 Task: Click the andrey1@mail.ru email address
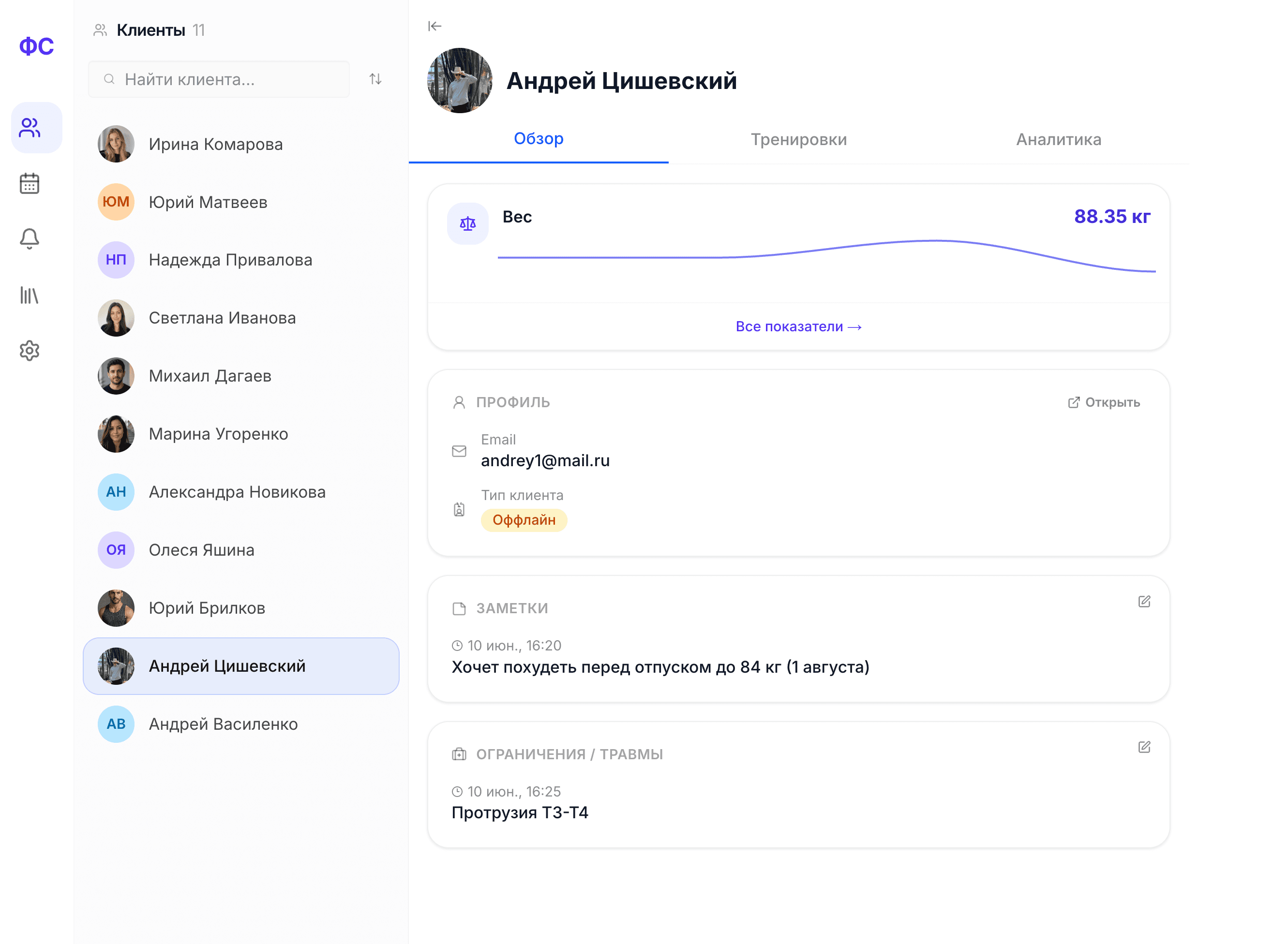(545, 460)
